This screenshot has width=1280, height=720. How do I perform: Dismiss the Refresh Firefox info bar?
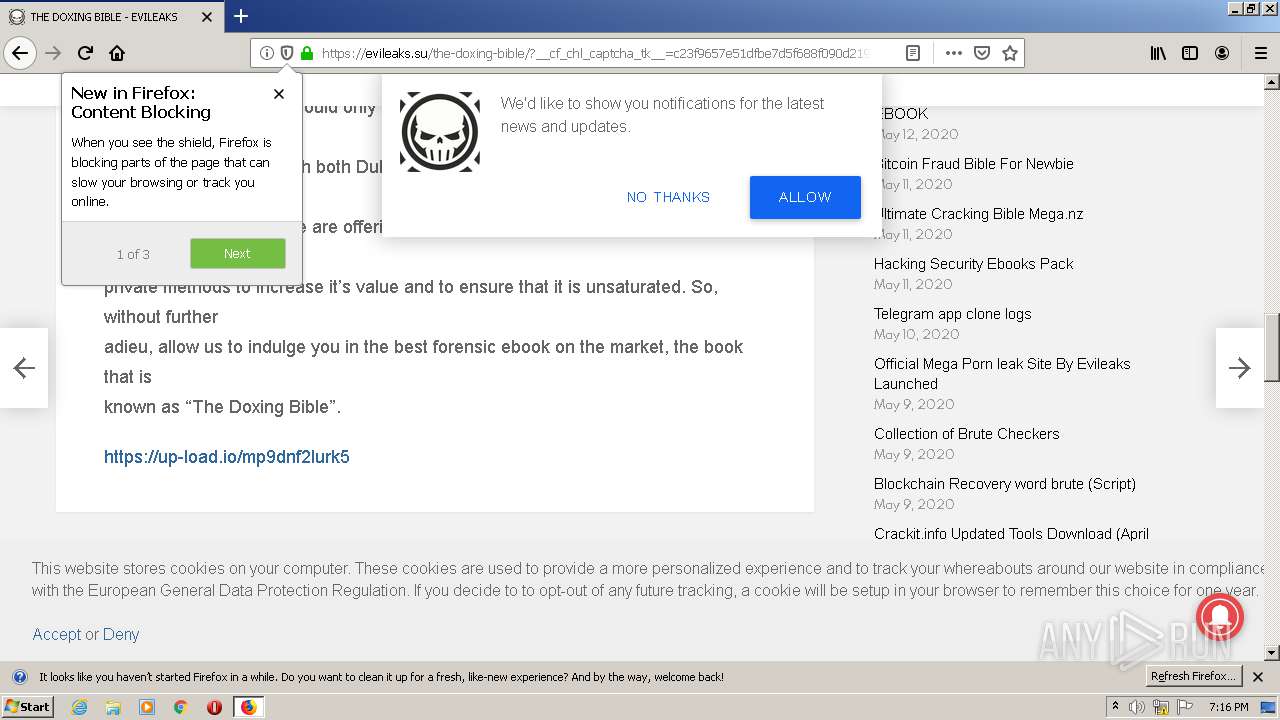[x=1258, y=677]
